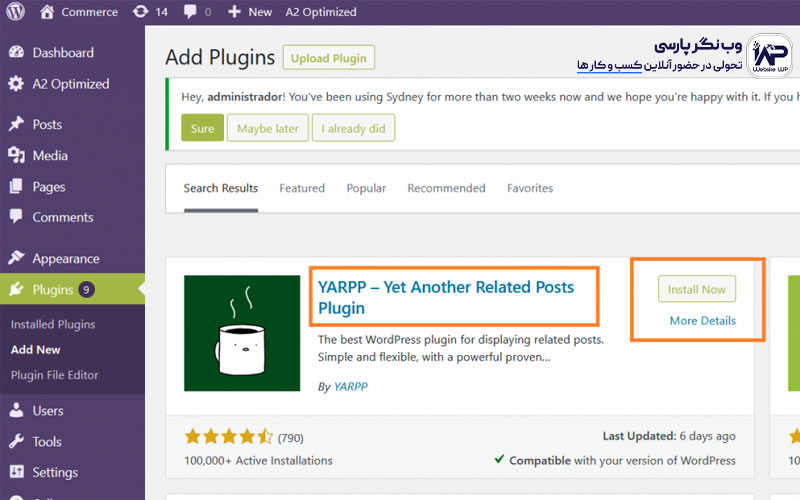Screen dimensions: 800x500
Task: Switch to the Popular tab
Action: click(x=366, y=188)
